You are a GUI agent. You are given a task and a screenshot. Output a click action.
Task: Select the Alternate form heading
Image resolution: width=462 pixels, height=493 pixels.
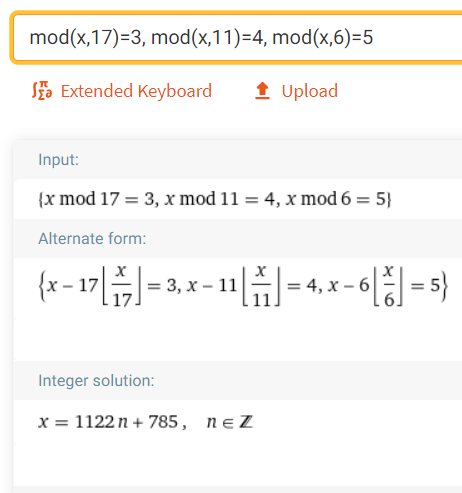click(92, 239)
